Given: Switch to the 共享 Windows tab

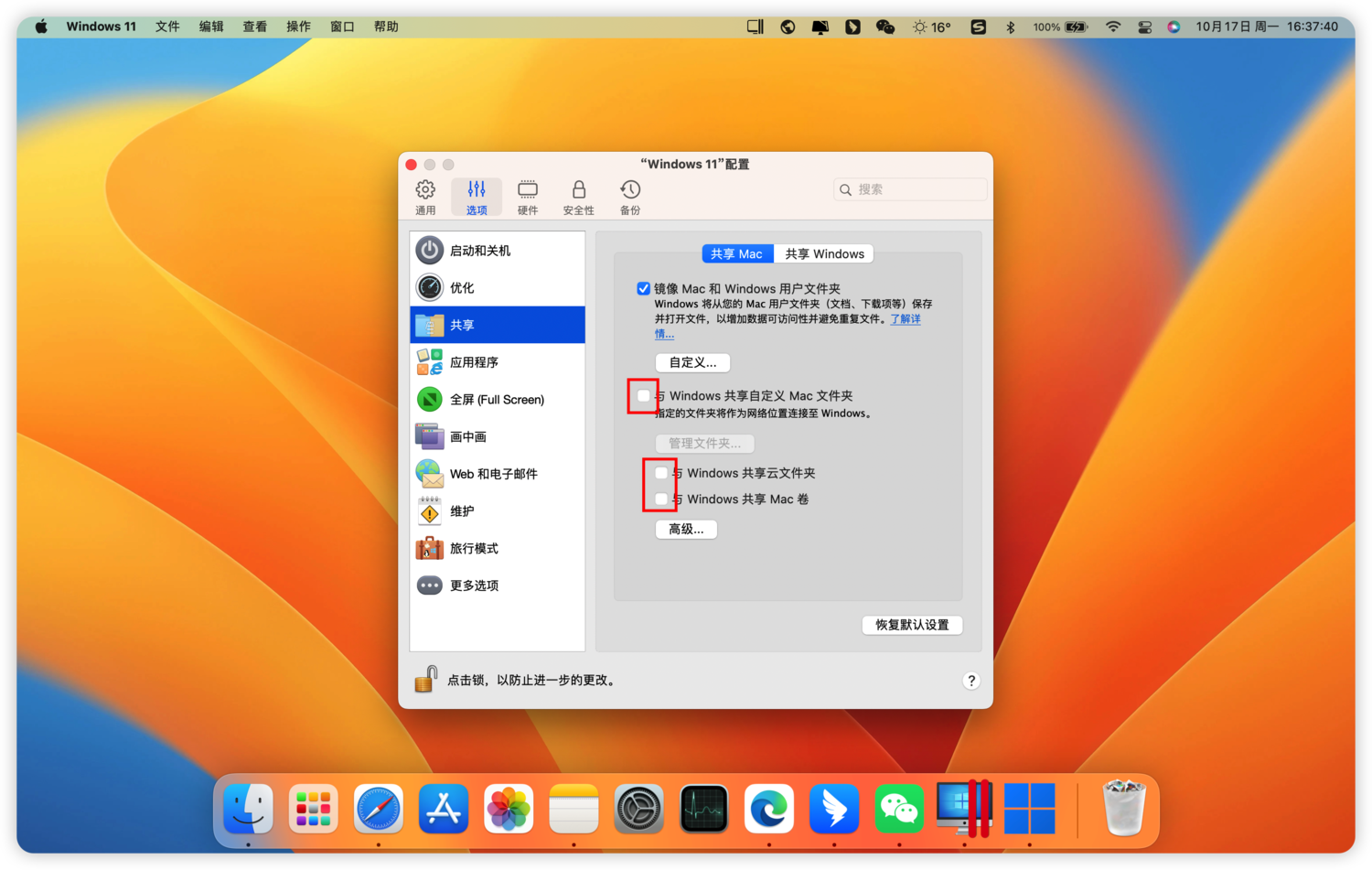Looking at the screenshot, I should [824, 253].
